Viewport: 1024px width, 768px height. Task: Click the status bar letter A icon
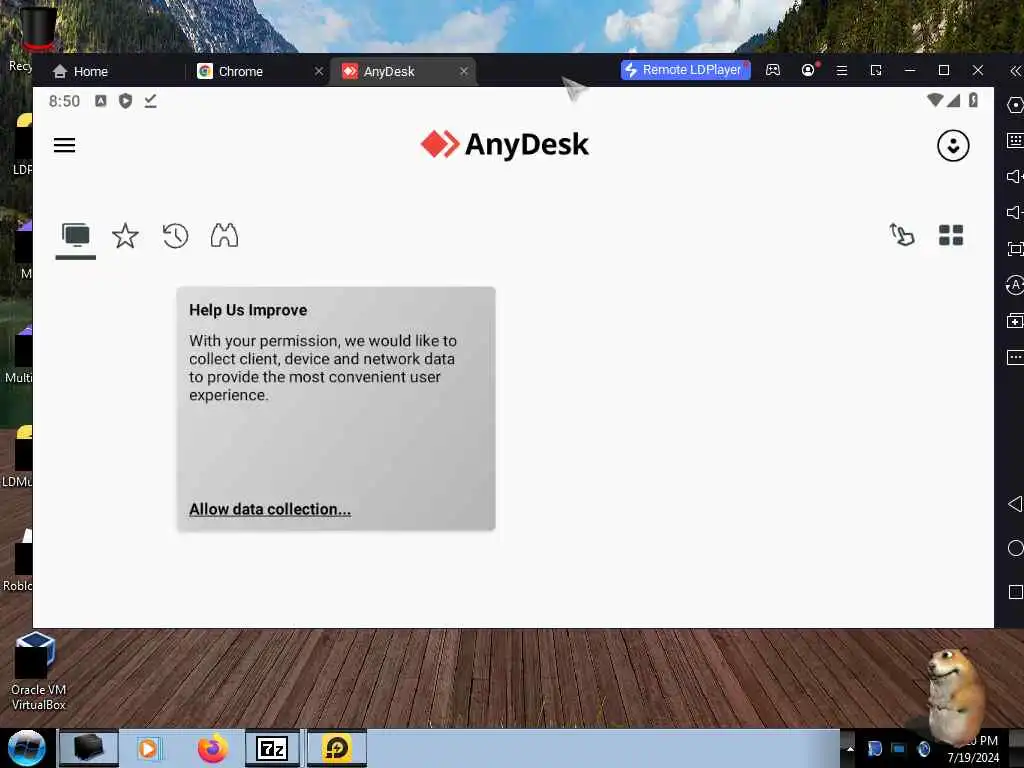tap(101, 101)
